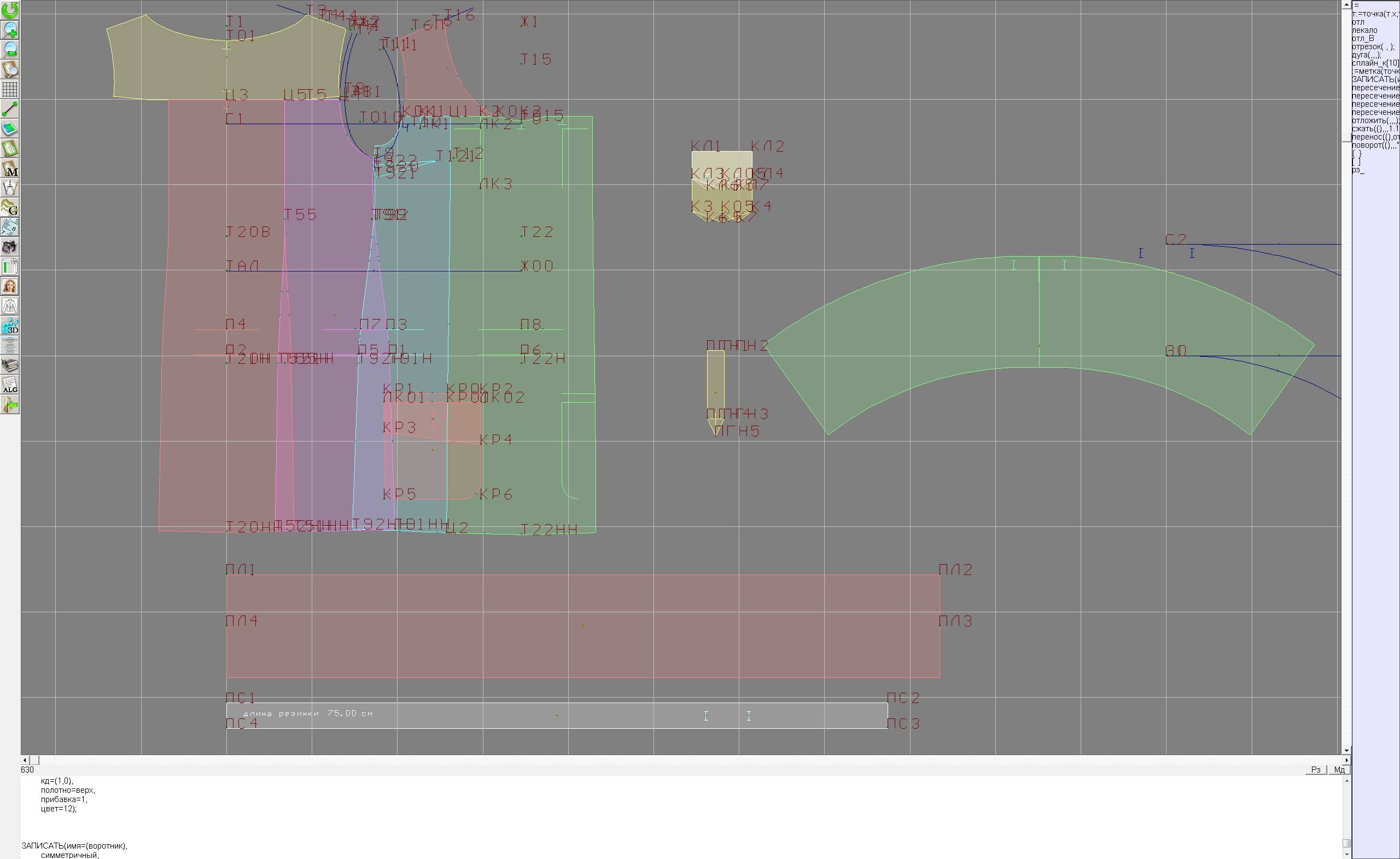The width and height of the screenshot is (1400, 859).
Task: Click the green refresh arrow icon
Action: pyautogui.click(x=10, y=10)
